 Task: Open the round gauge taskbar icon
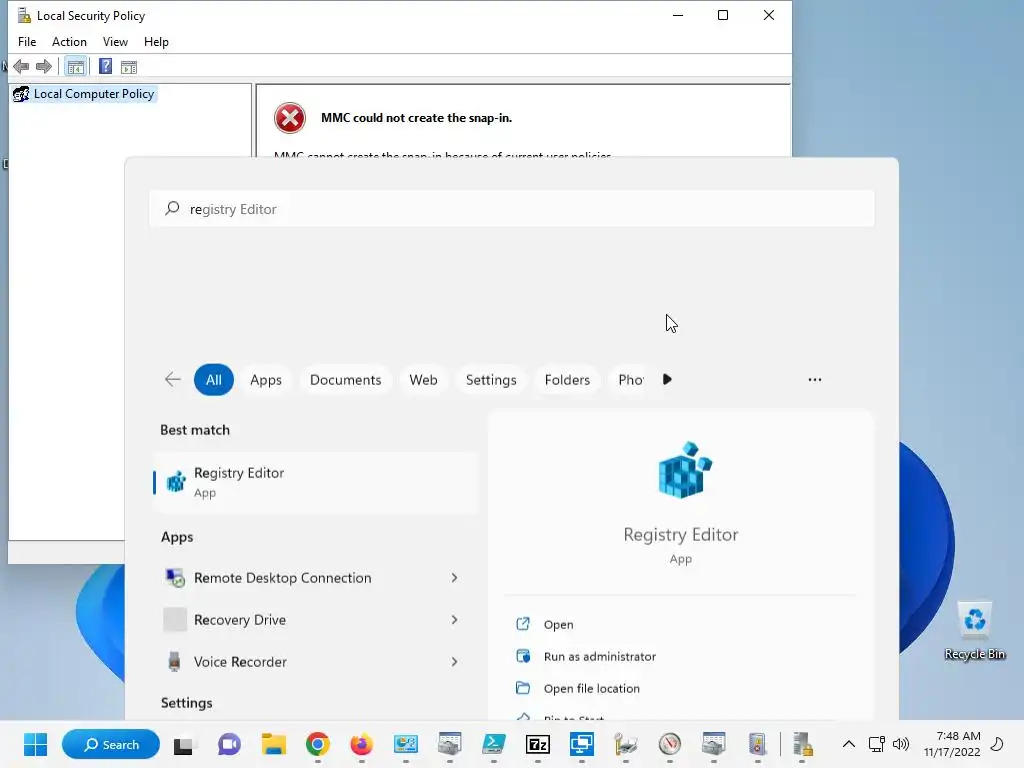670,744
